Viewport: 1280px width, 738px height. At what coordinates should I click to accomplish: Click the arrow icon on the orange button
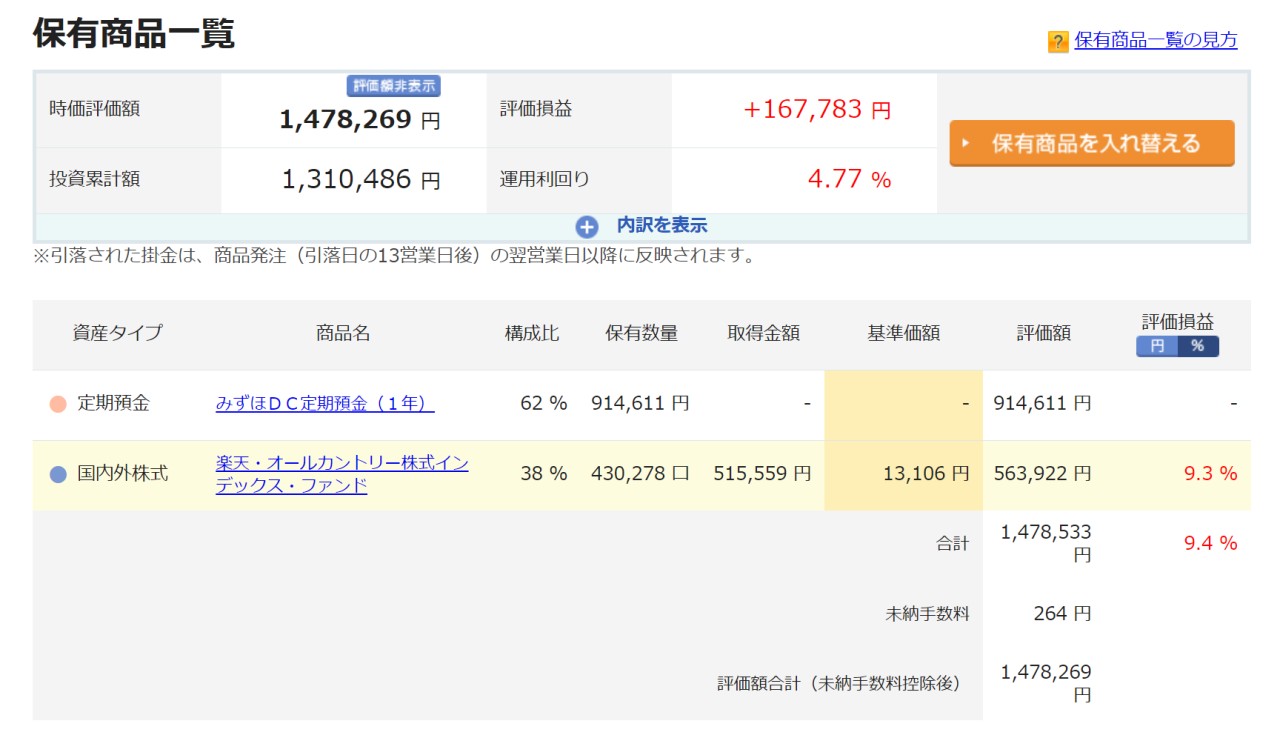(x=966, y=144)
